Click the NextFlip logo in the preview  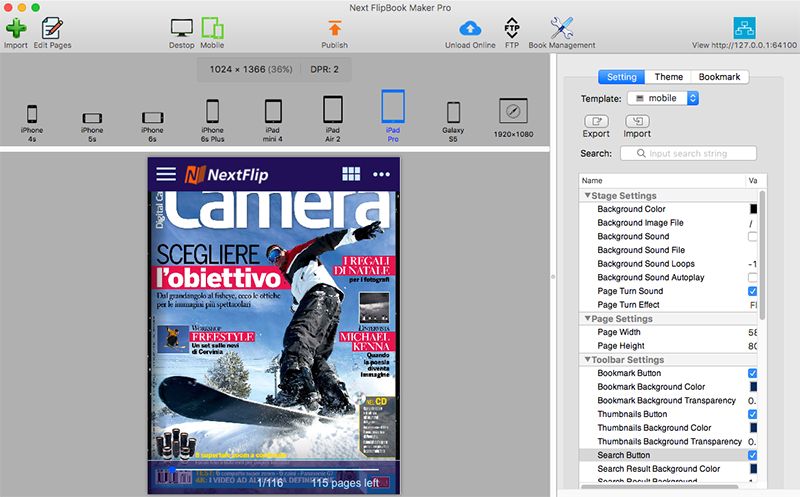[226, 175]
